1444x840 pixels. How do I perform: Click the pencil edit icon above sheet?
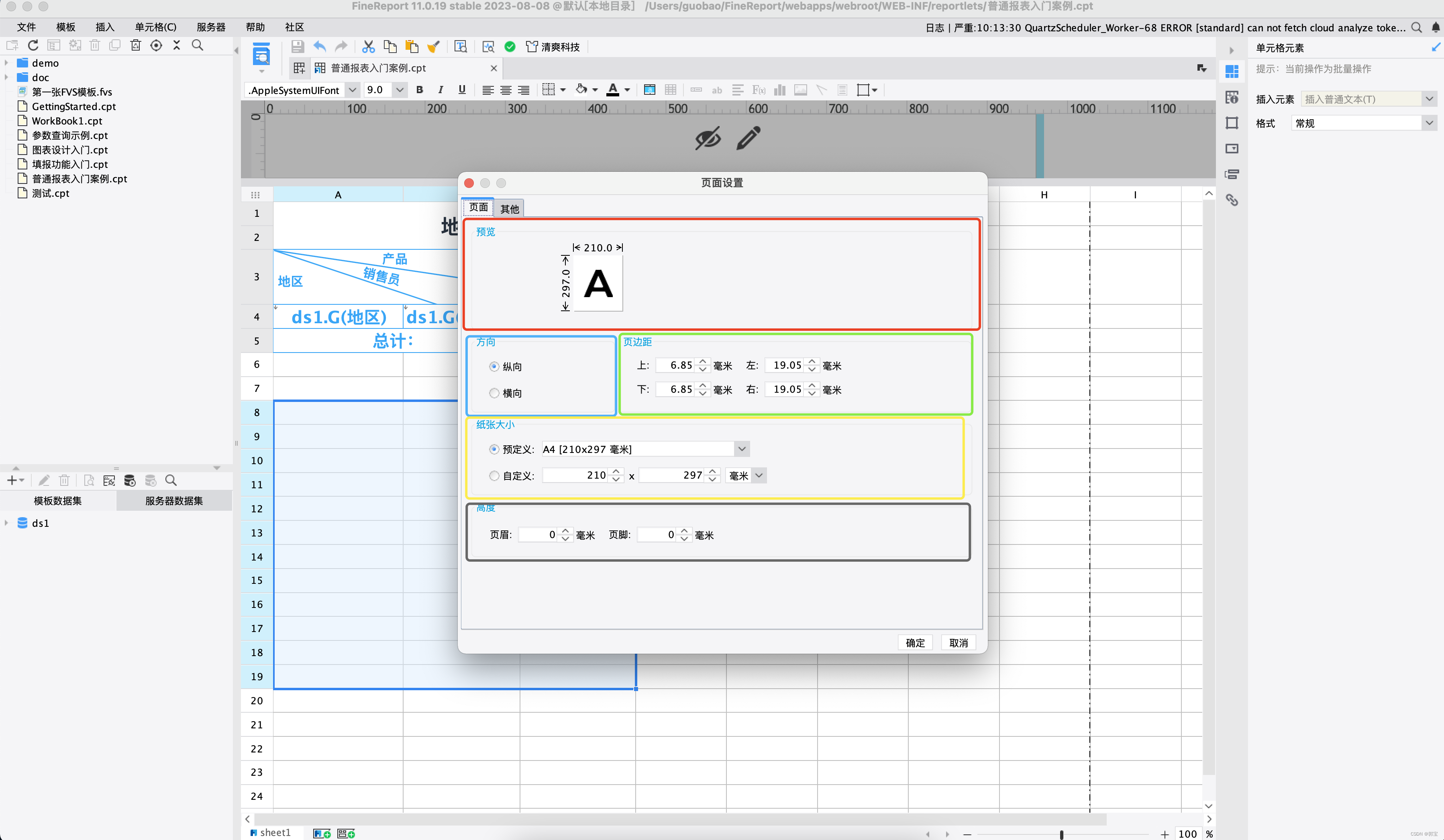(x=748, y=138)
